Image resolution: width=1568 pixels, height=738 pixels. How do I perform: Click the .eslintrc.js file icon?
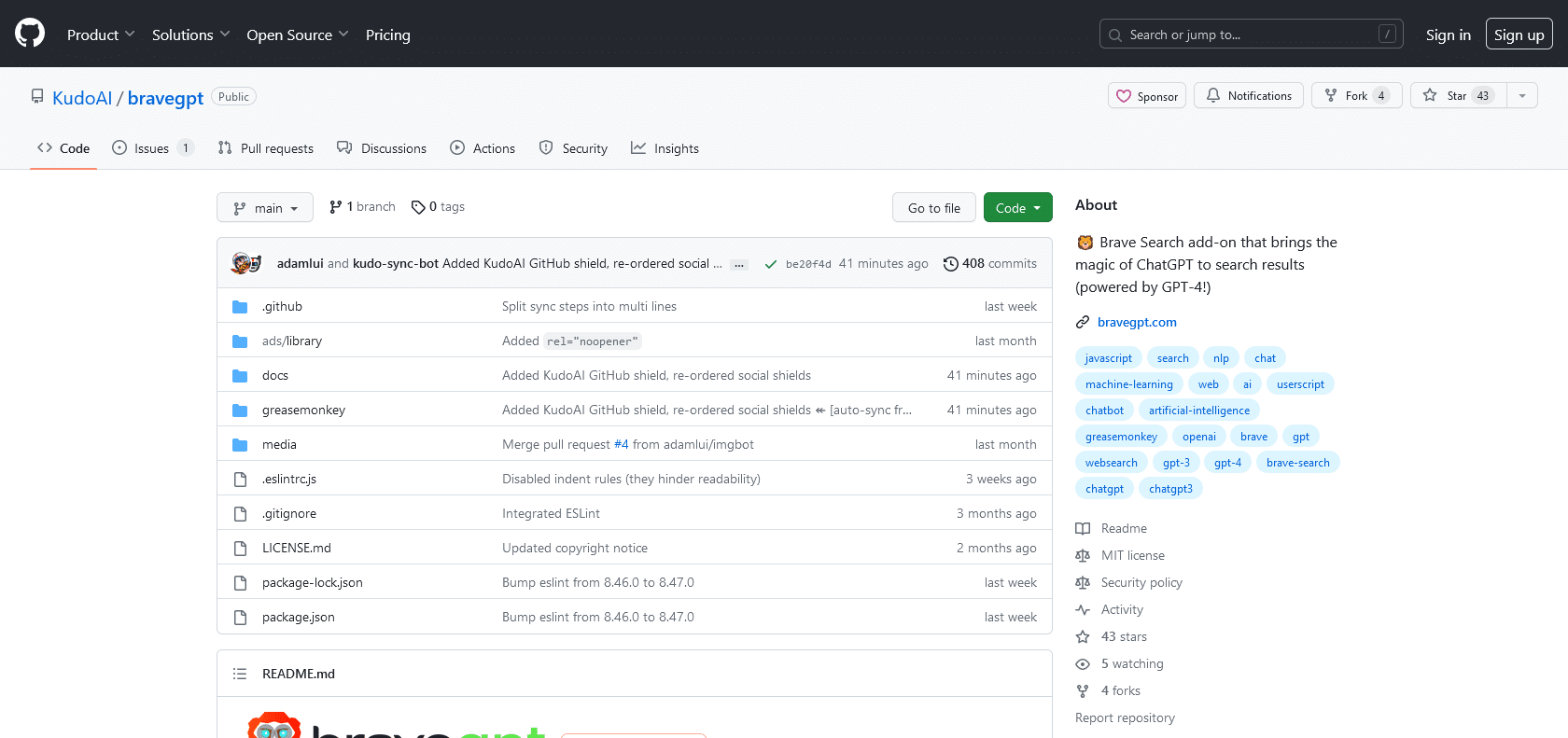click(240, 479)
